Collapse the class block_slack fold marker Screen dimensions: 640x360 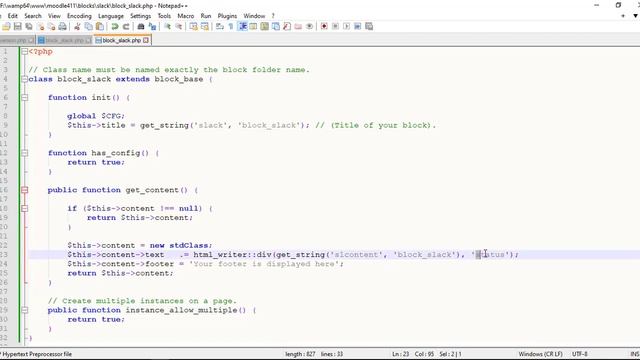[x=24, y=79]
